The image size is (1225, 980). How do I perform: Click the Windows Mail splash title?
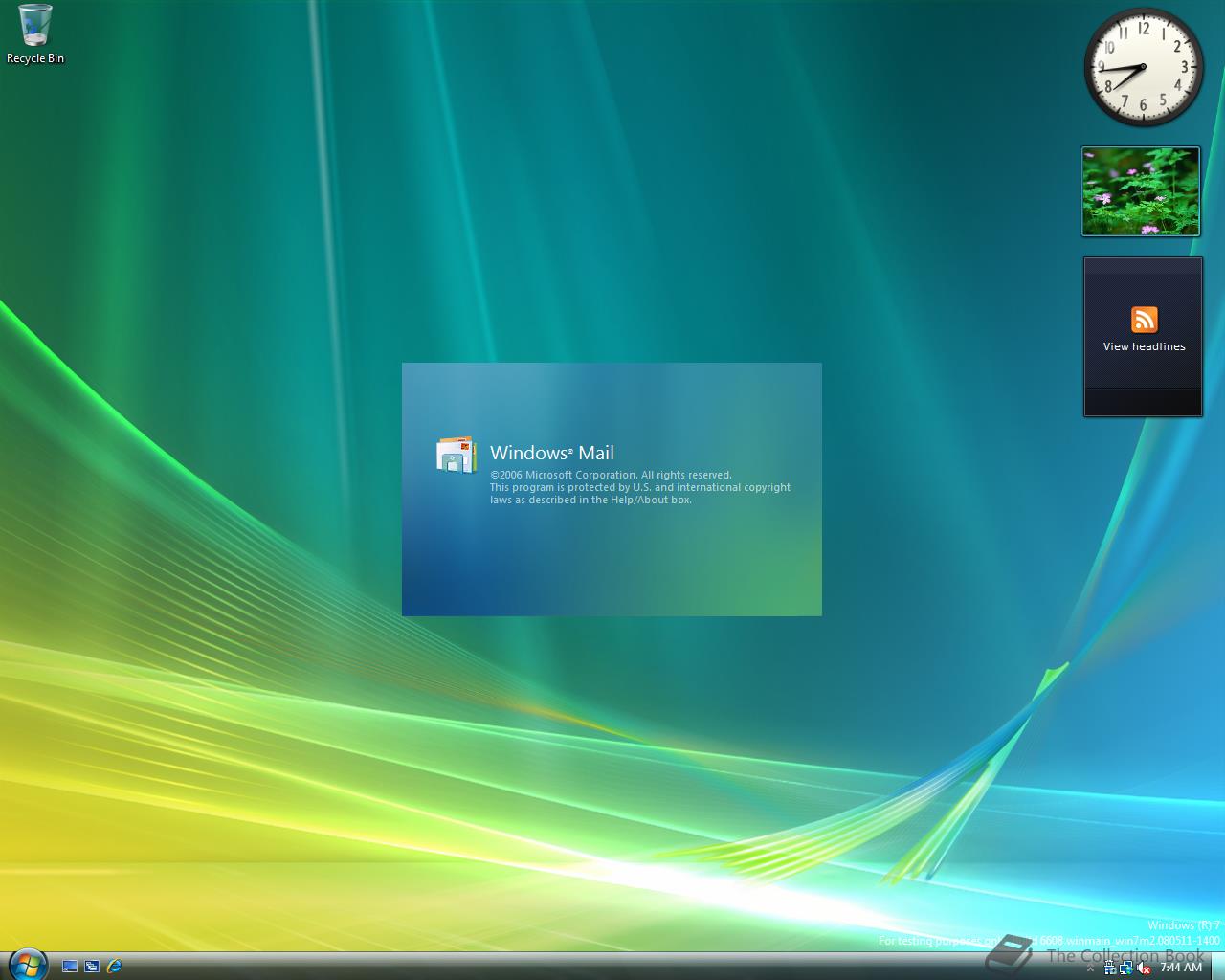[552, 453]
